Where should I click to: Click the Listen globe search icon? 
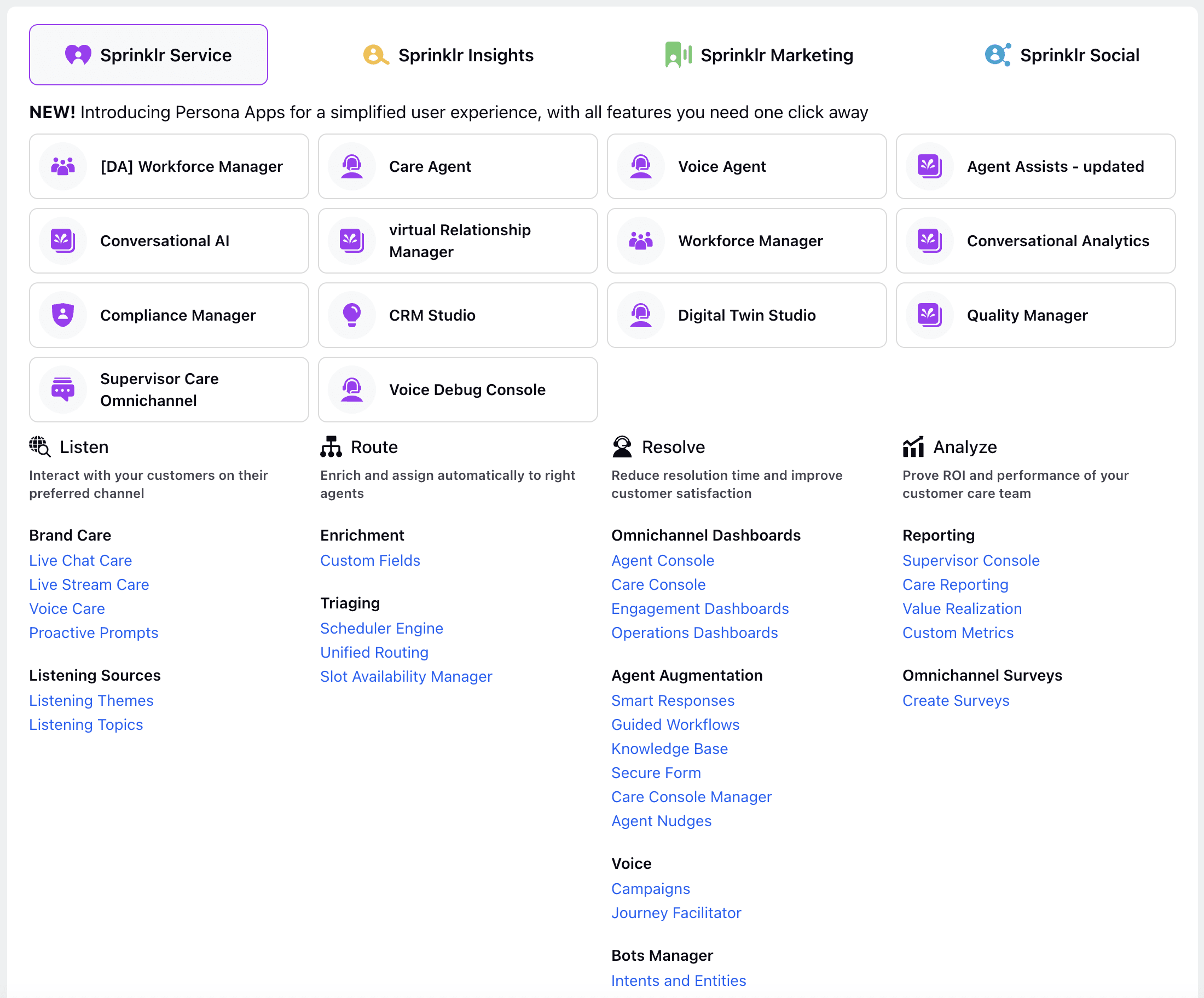(x=40, y=446)
